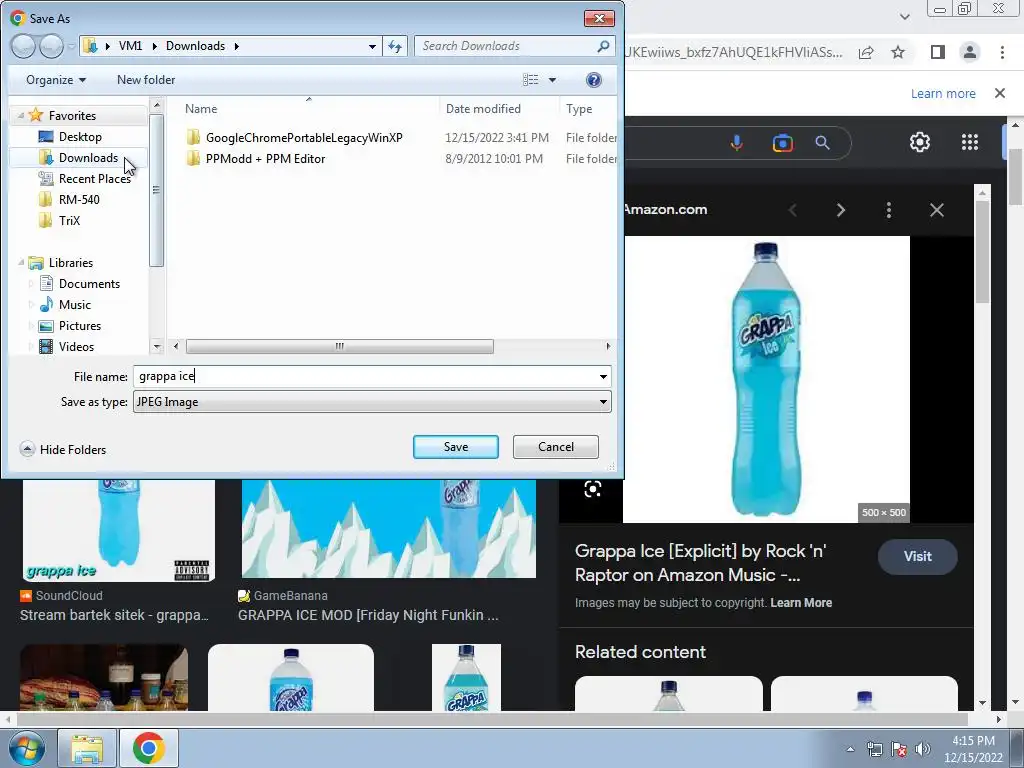Open the view options dropdown arrow

[x=552, y=80]
